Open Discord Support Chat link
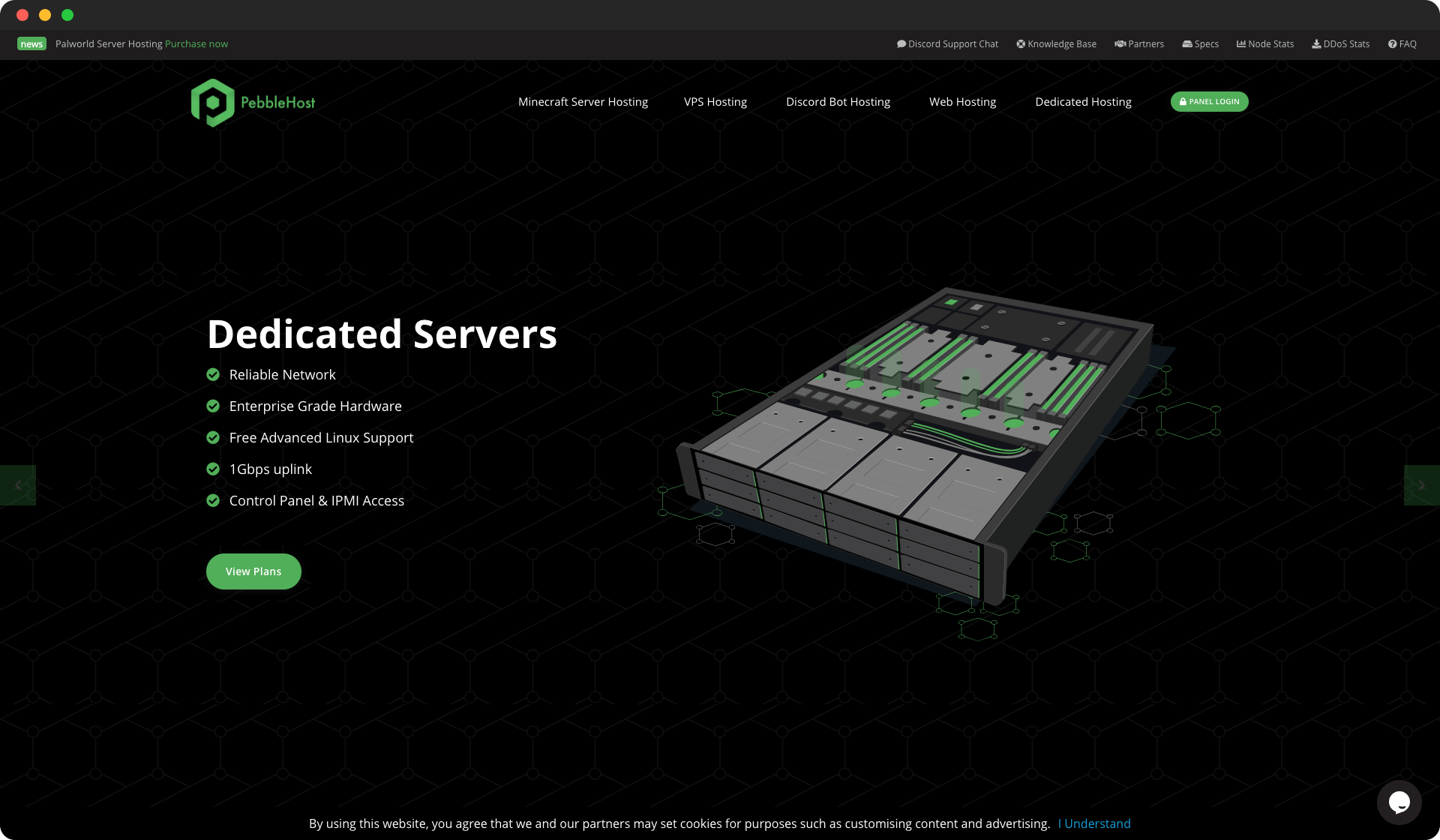 [x=947, y=44]
